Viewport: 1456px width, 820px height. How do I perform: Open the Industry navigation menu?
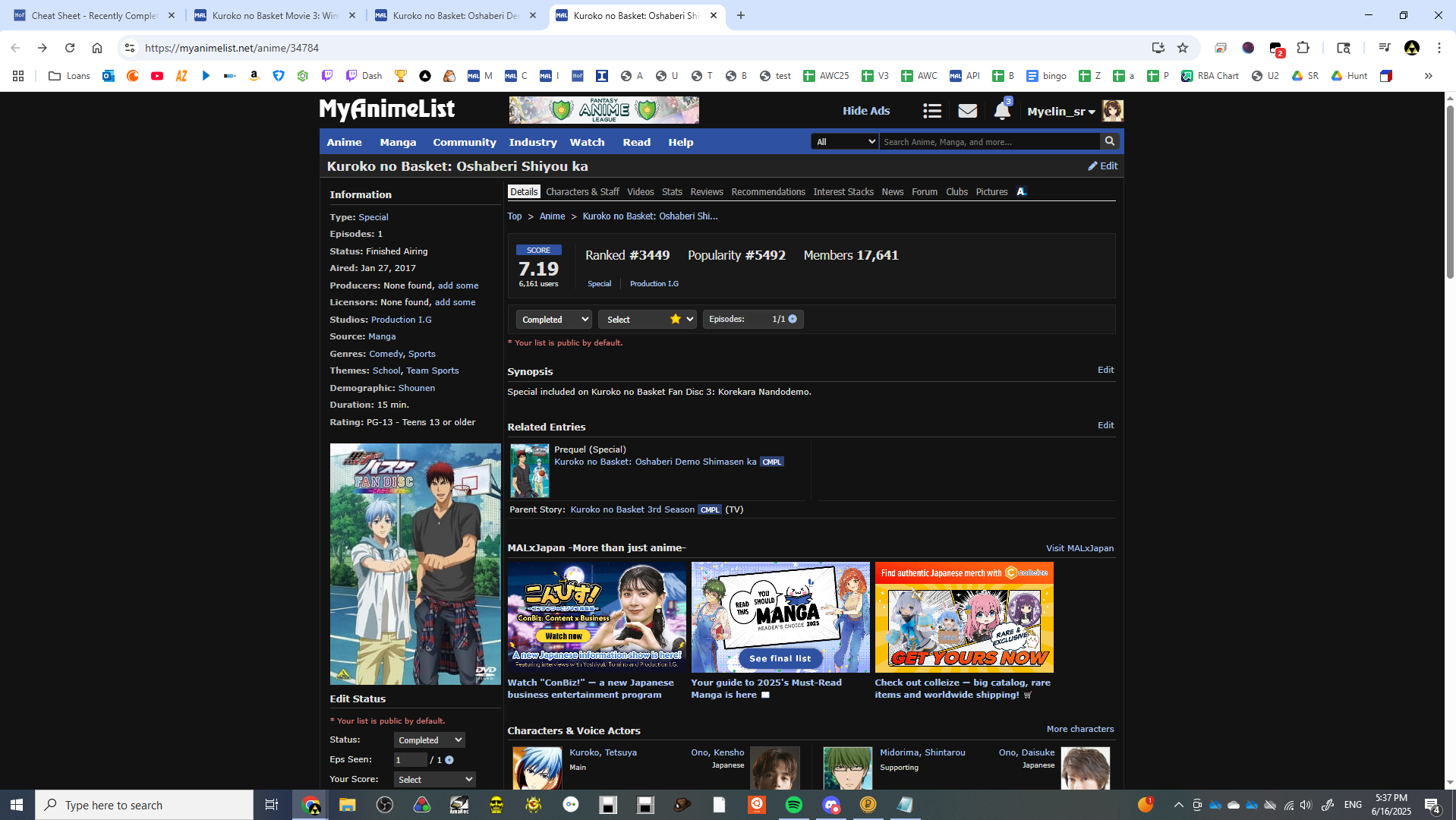[x=533, y=142]
